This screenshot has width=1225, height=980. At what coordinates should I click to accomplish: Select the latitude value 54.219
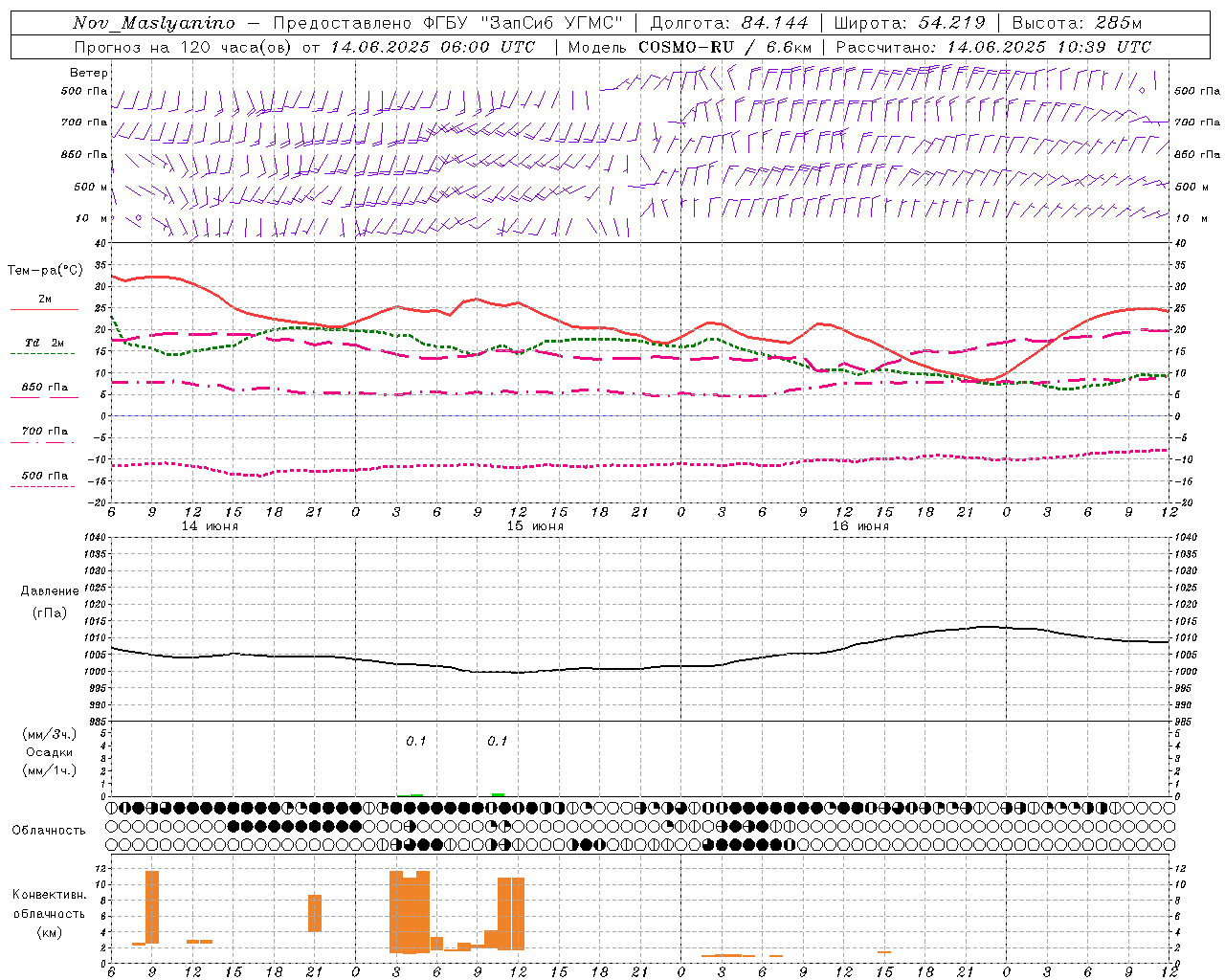tap(951, 23)
